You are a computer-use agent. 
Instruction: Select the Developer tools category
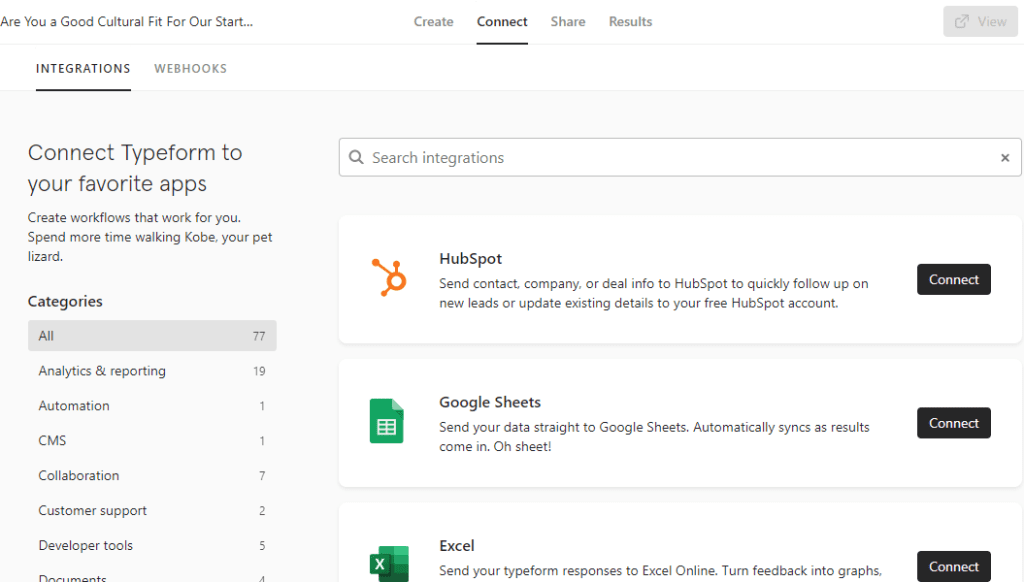coord(152,545)
